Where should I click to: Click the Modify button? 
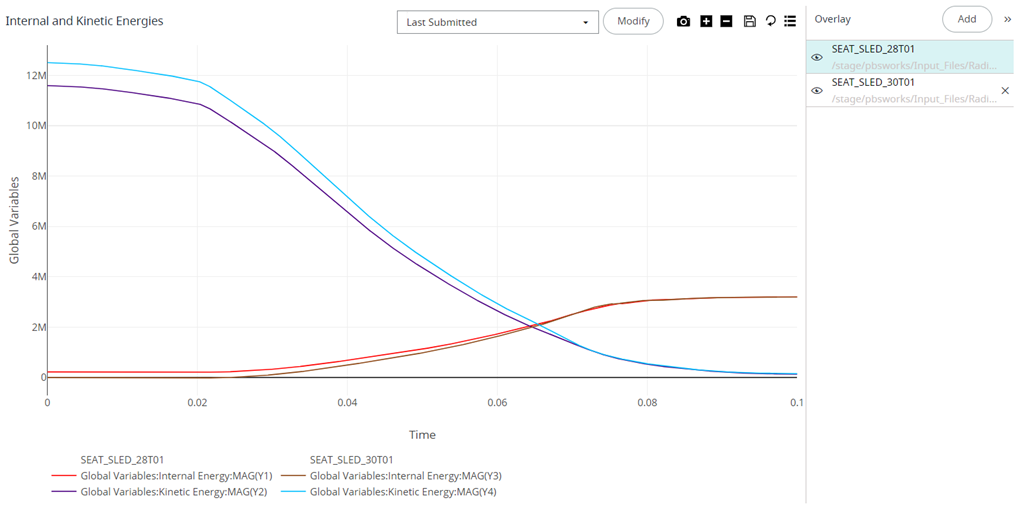pyautogui.click(x=633, y=21)
